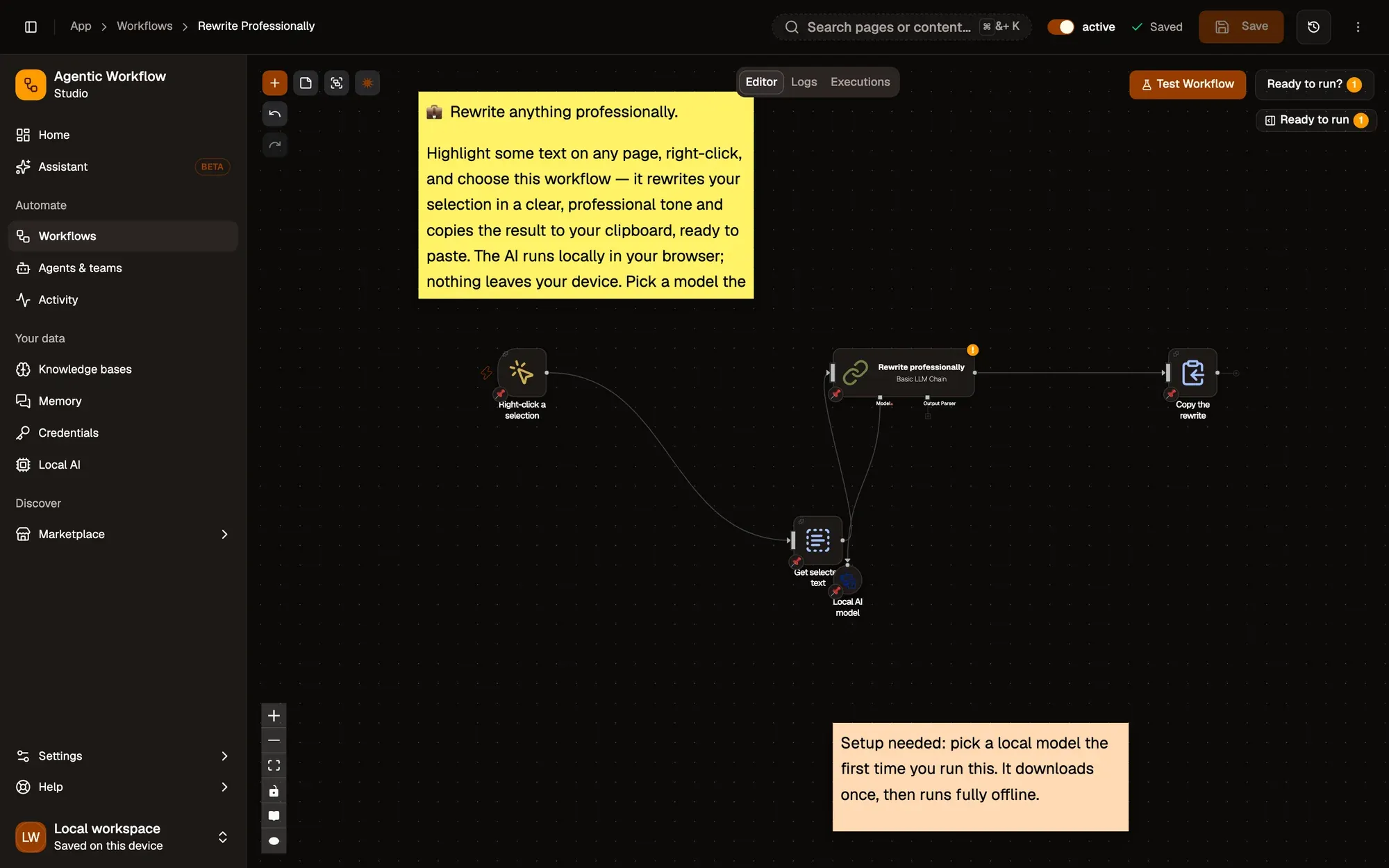1389x868 pixels.
Task: Select the orange Setup needed note
Action: point(980,777)
